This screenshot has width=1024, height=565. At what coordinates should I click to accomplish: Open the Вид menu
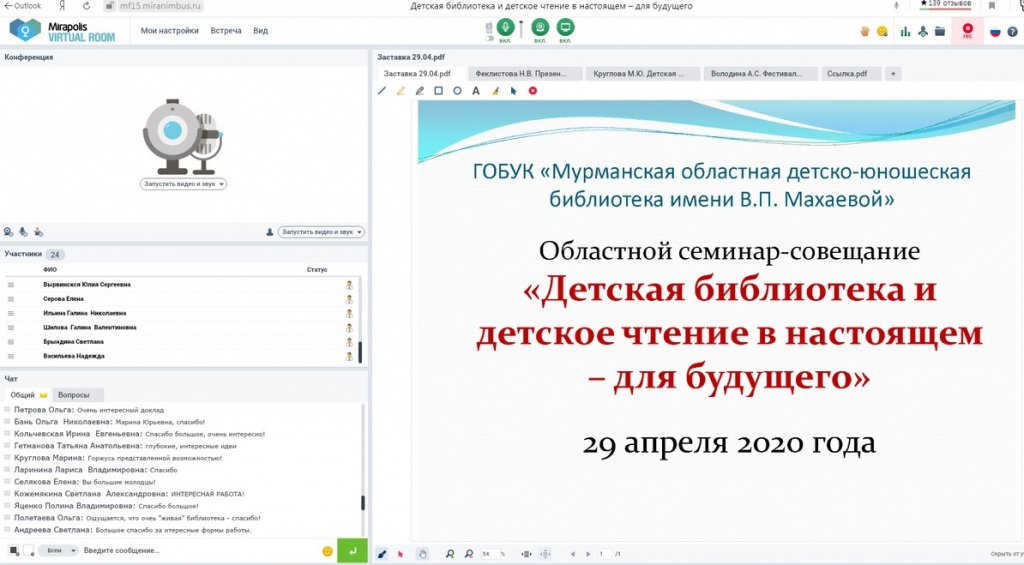(x=261, y=31)
